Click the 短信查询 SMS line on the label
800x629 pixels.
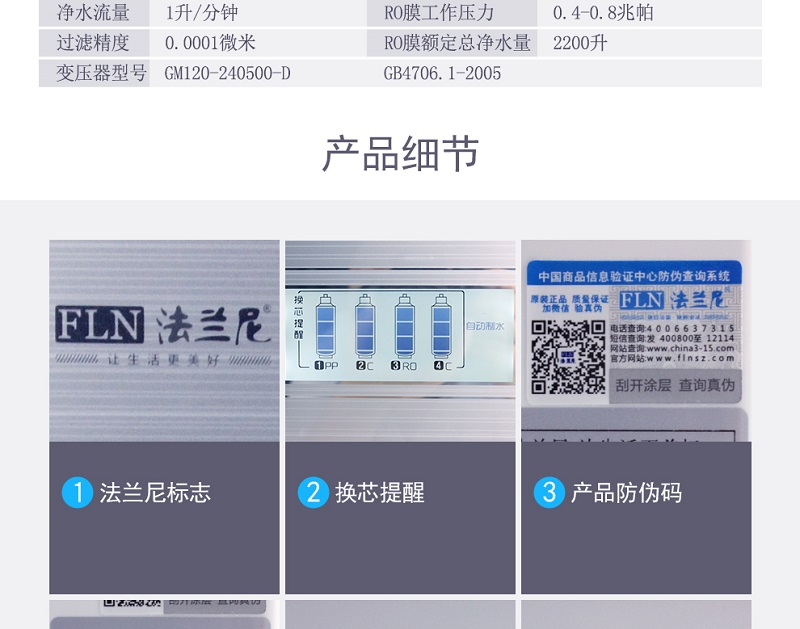[x=672, y=338]
